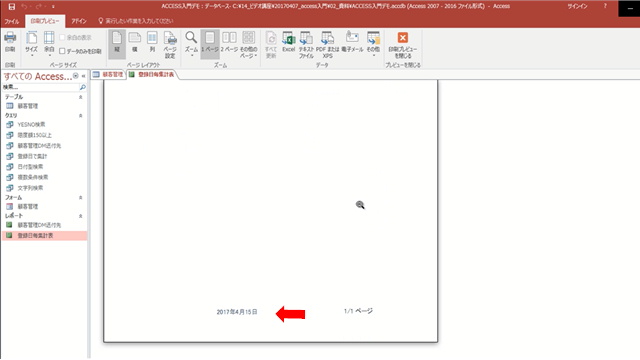Click the 2ページ two-page view icon

tap(229, 42)
